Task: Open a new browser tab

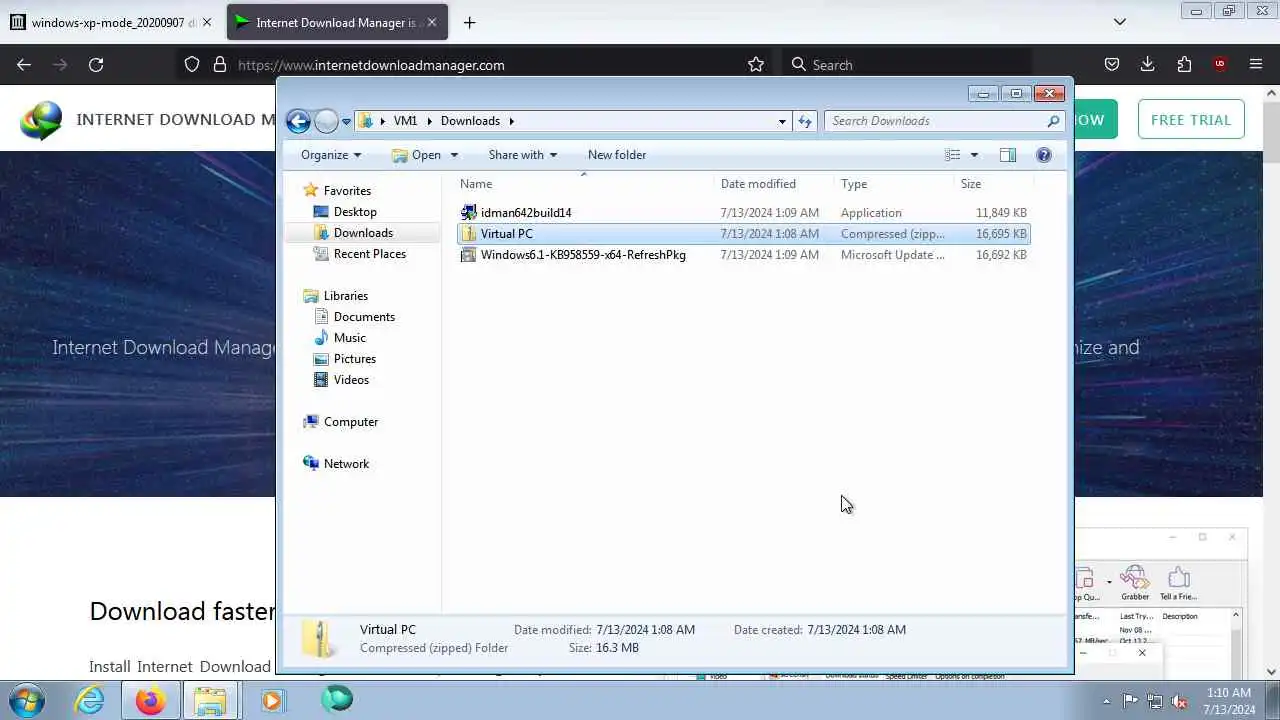Action: [x=469, y=22]
